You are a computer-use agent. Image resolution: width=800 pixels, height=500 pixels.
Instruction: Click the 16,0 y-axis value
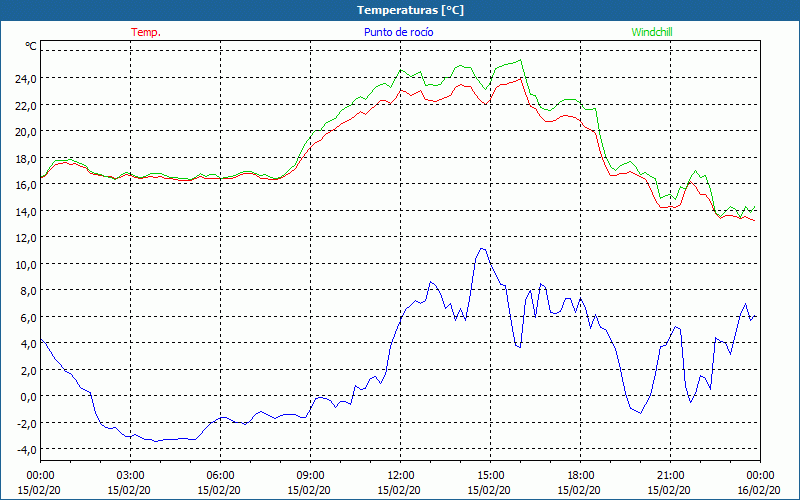26,185
